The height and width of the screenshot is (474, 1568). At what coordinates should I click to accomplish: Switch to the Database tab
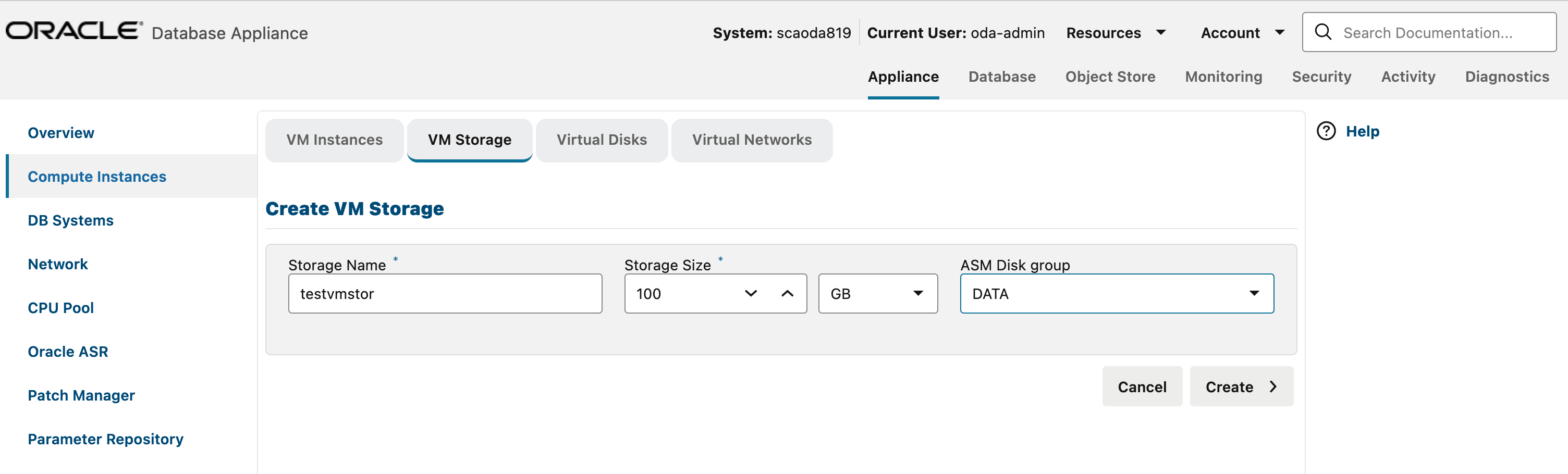[x=1002, y=77]
